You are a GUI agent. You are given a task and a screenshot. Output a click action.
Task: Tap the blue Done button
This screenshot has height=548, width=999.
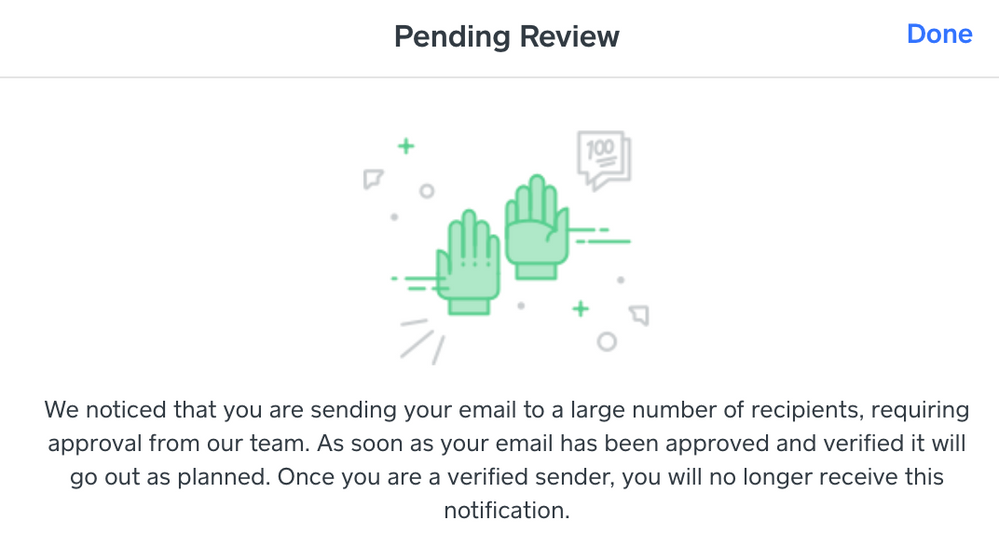tap(939, 34)
